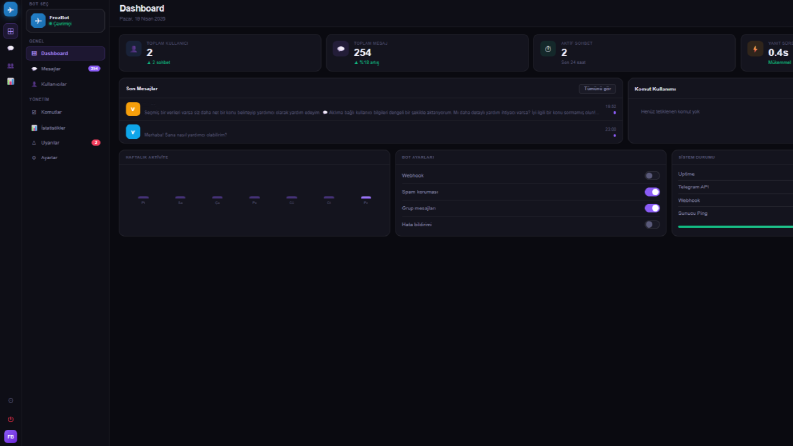
Task: Disable the Spam koruması switch
Action: coord(652,192)
